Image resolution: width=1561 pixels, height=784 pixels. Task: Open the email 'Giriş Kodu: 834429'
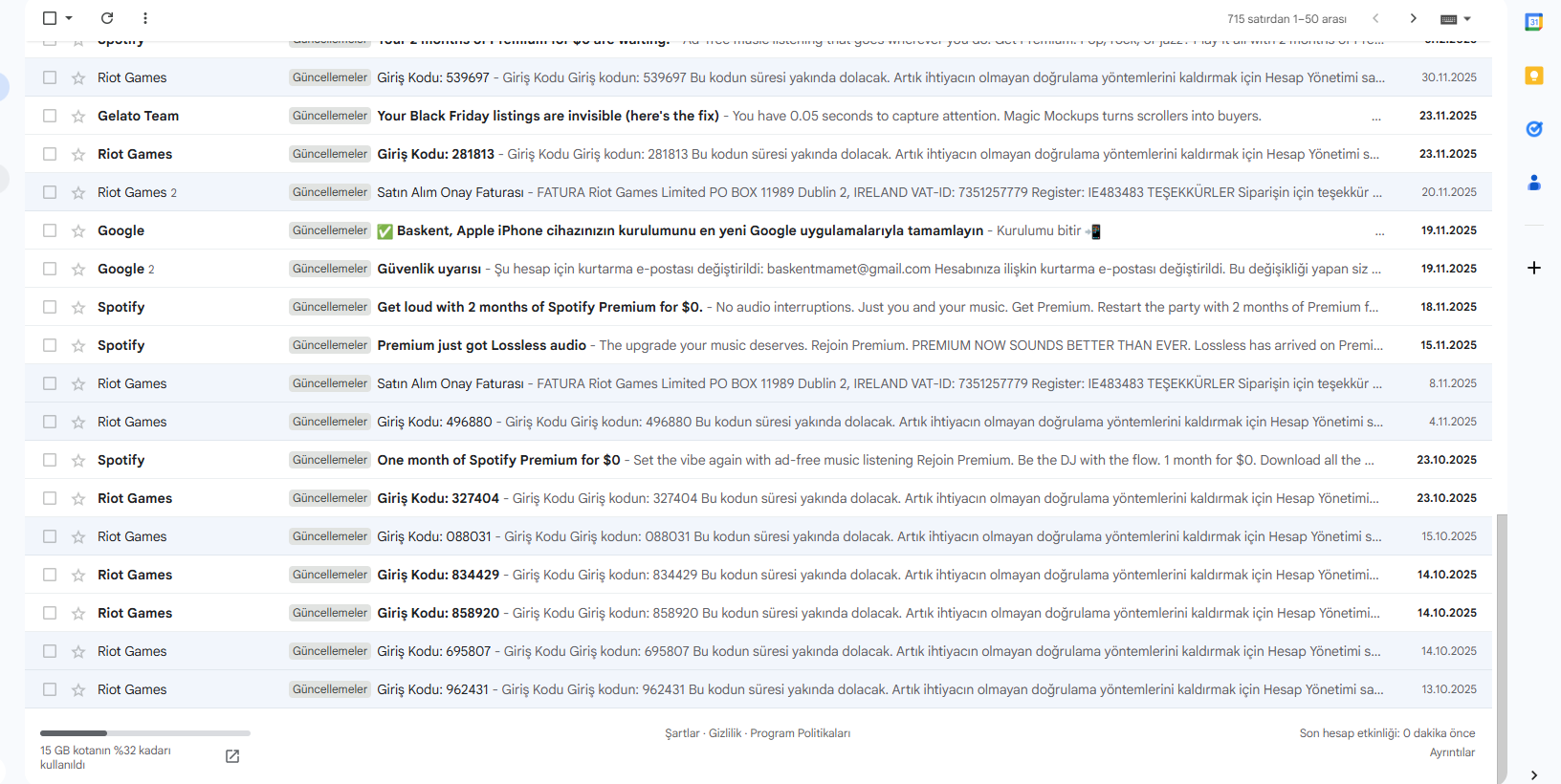pyautogui.click(x=438, y=575)
